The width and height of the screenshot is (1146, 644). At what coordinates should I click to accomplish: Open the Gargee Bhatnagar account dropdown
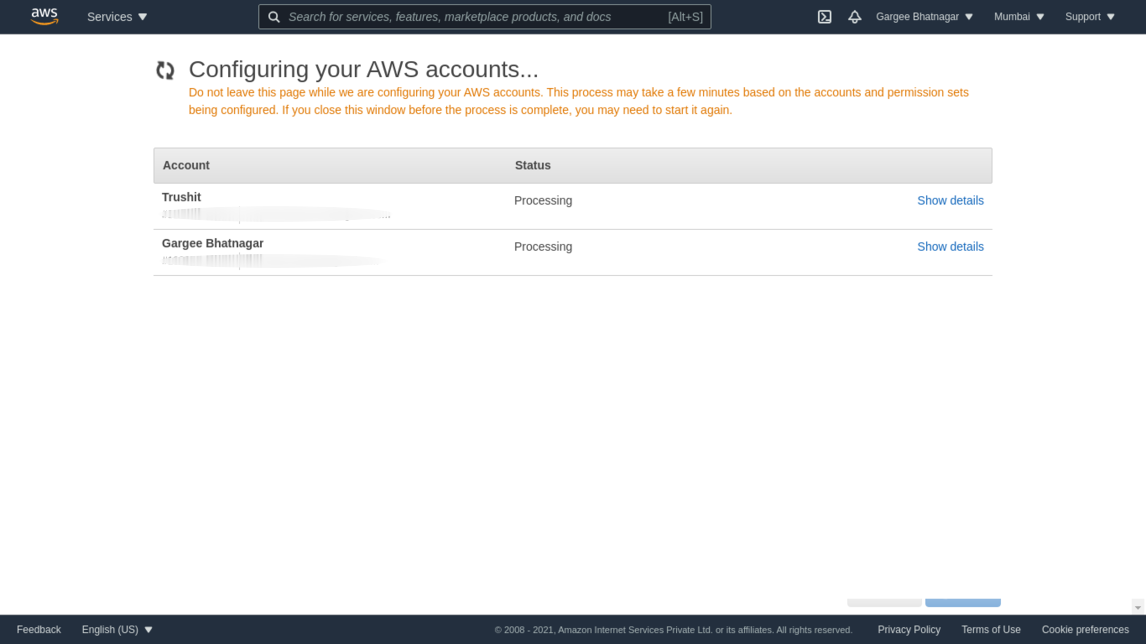(924, 17)
